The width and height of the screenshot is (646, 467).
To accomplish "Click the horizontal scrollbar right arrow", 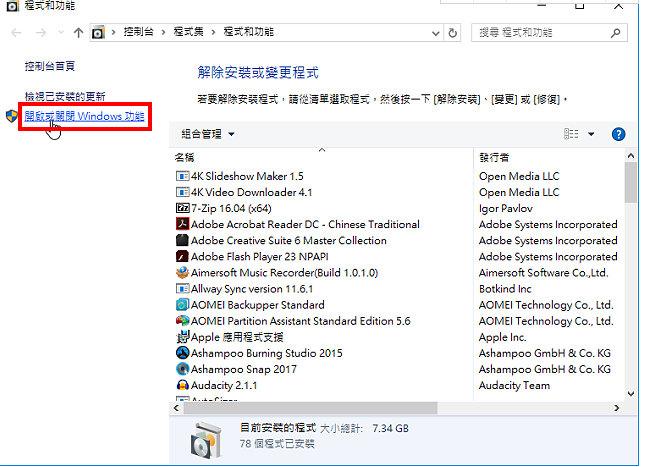I will [617, 408].
